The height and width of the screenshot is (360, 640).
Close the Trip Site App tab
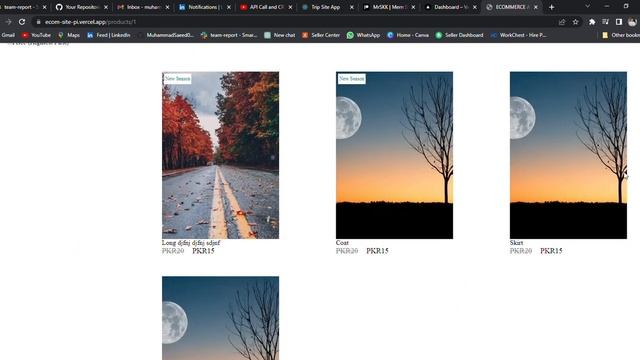[351, 7]
